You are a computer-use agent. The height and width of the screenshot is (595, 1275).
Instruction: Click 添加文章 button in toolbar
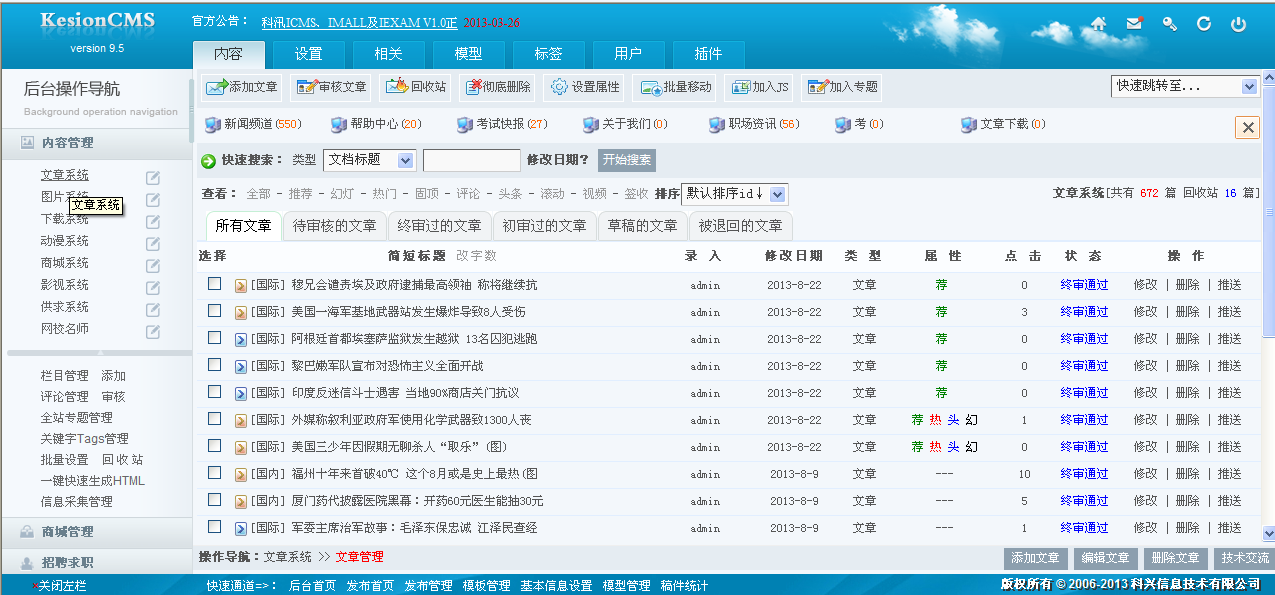[x=242, y=87]
